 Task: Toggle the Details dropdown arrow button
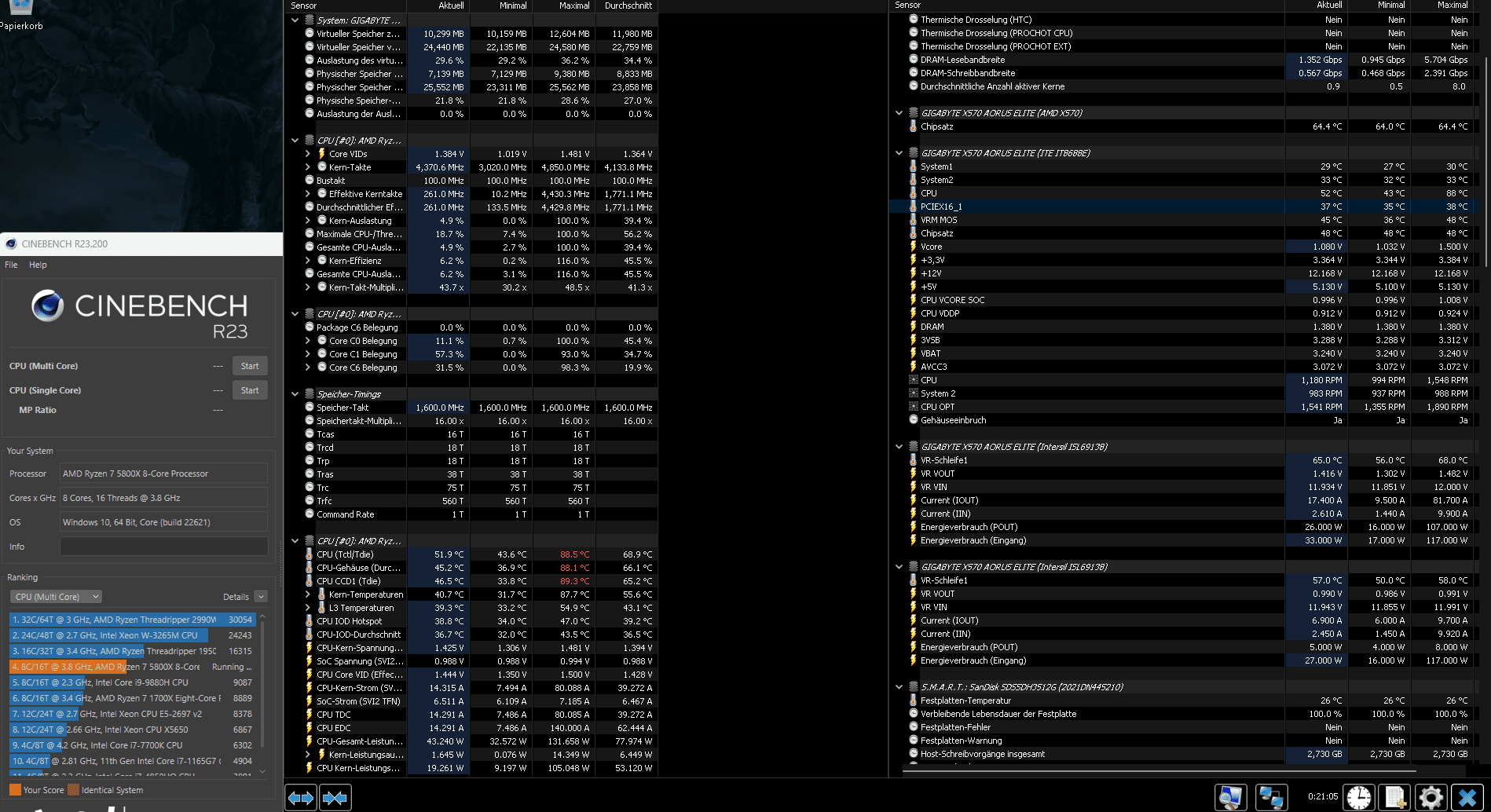pyautogui.click(x=261, y=597)
